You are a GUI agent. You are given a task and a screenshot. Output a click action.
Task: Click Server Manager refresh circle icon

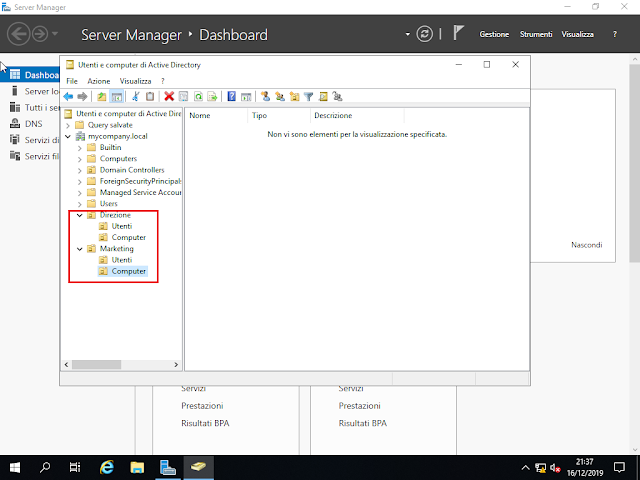(x=424, y=34)
